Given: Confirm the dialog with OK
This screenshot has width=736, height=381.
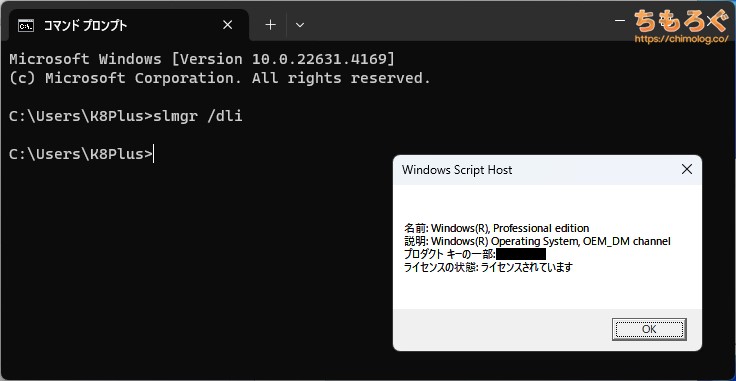Looking at the screenshot, I should coord(649,329).
